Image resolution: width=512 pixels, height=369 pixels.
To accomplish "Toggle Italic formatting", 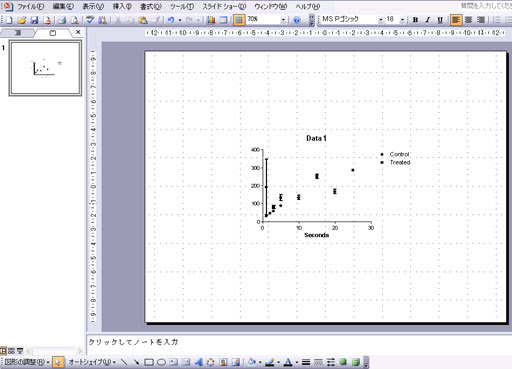I will click(427, 20).
